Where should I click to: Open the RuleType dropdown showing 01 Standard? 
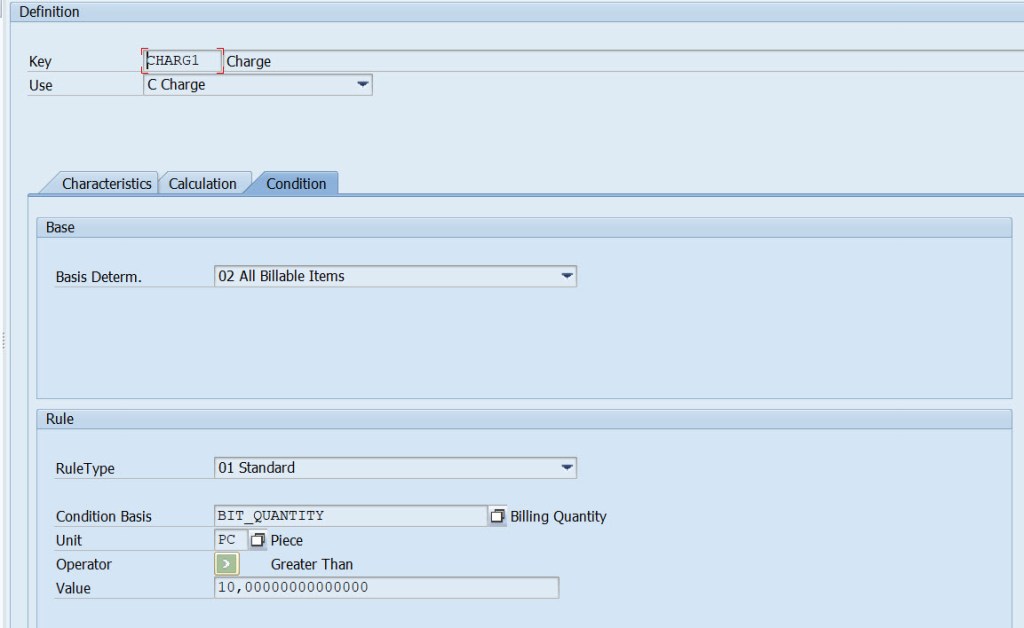(566, 467)
